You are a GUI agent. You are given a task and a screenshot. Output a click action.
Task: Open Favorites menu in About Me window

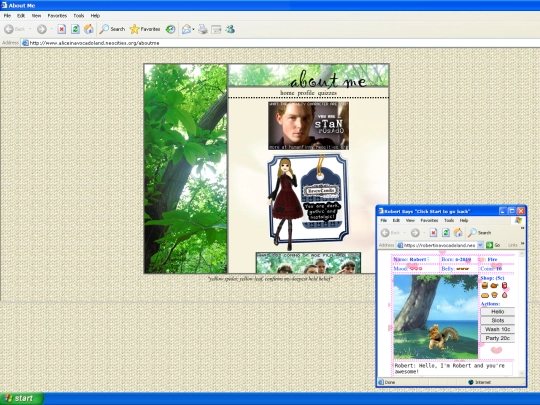[x=57, y=15]
